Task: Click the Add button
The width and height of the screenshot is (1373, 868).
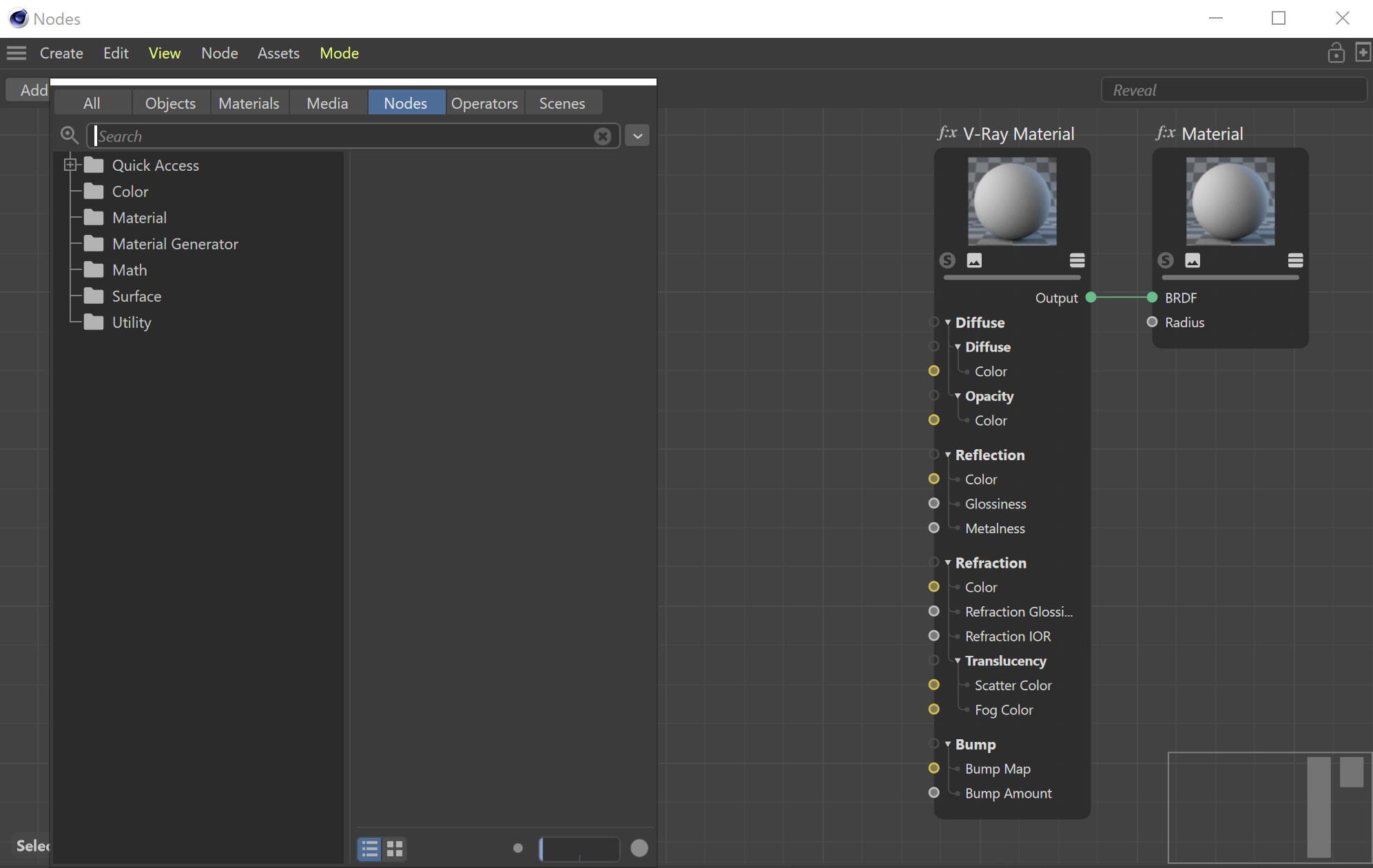Action: pyautogui.click(x=28, y=90)
